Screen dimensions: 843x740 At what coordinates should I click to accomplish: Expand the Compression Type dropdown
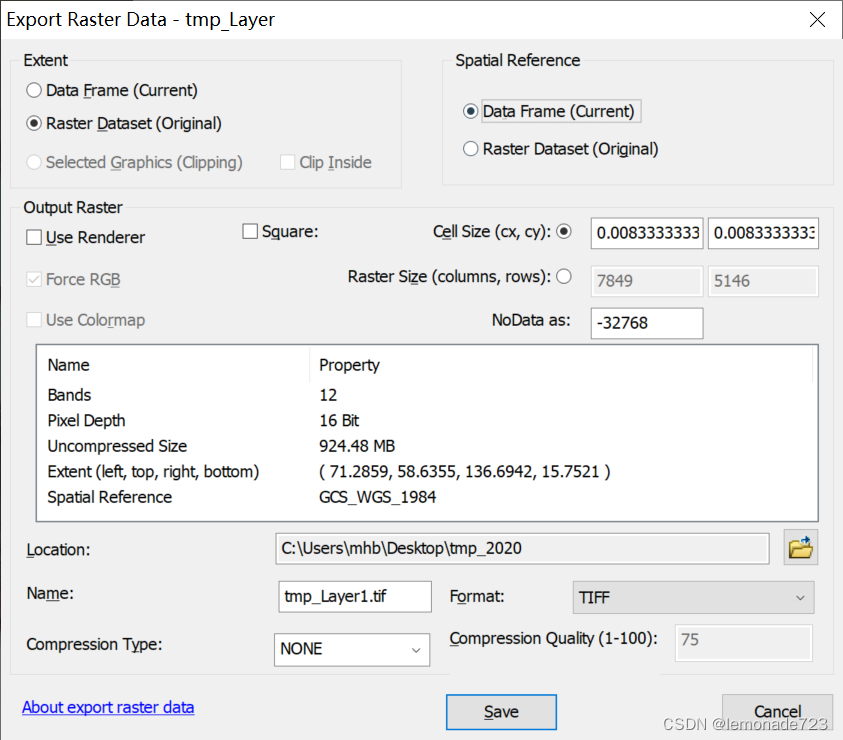[351, 650]
